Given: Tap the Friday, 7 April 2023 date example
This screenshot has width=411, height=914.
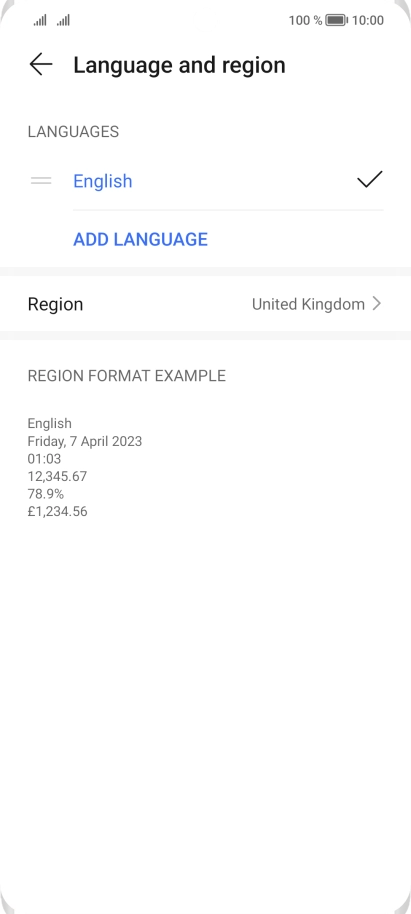Looking at the screenshot, I should point(85,441).
